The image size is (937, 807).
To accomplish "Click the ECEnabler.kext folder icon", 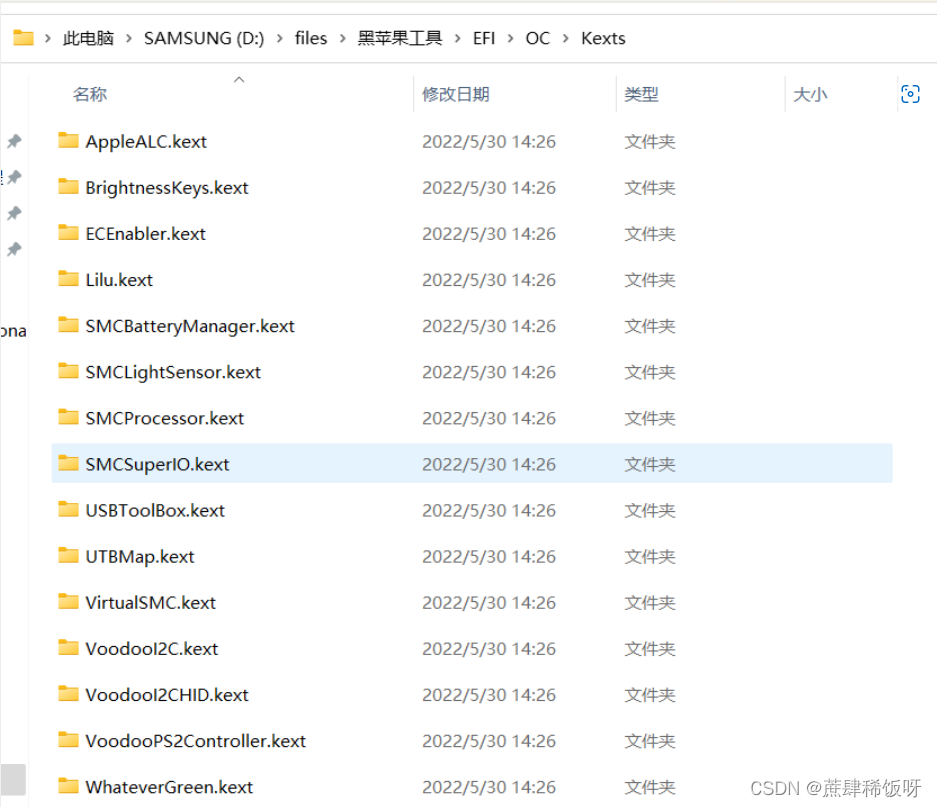I will (x=68, y=233).
